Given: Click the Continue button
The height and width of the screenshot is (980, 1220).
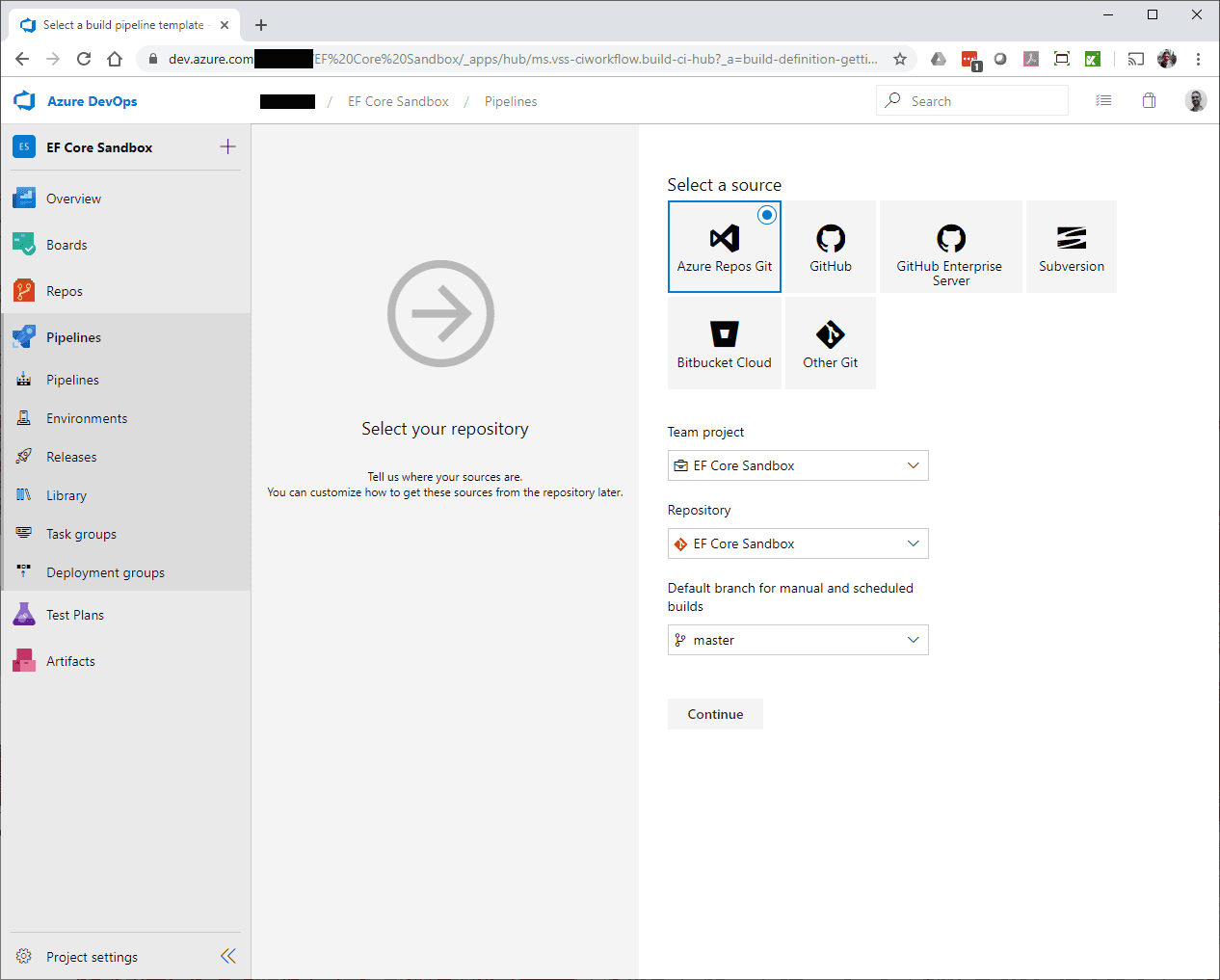Looking at the screenshot, I should (715, 714).
